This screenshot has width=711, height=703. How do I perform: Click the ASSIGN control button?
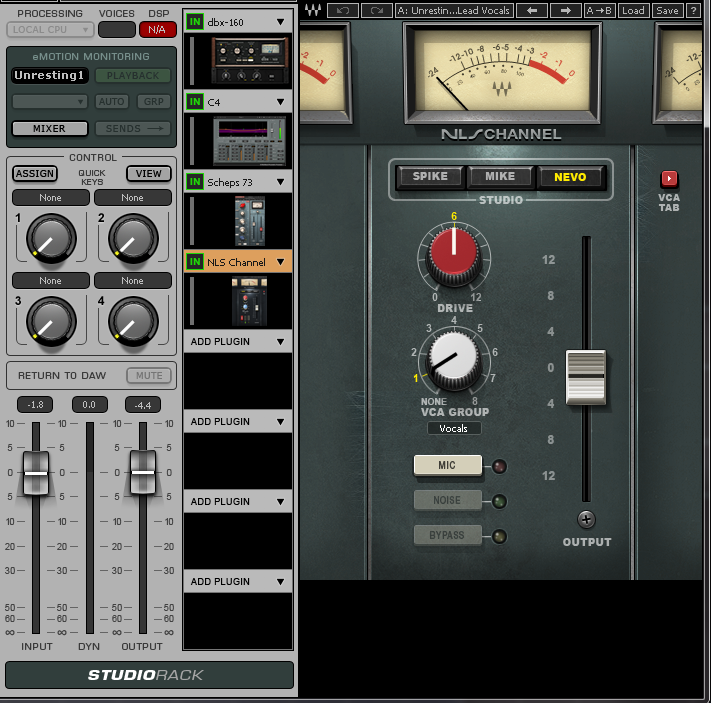tap(35, 174)
